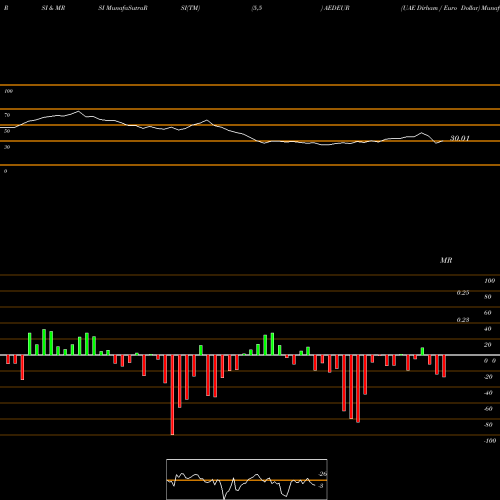Click the -26 value in mini chart
Image resolution: width=500 pixels, height=500 pixels.
point(323,474)
